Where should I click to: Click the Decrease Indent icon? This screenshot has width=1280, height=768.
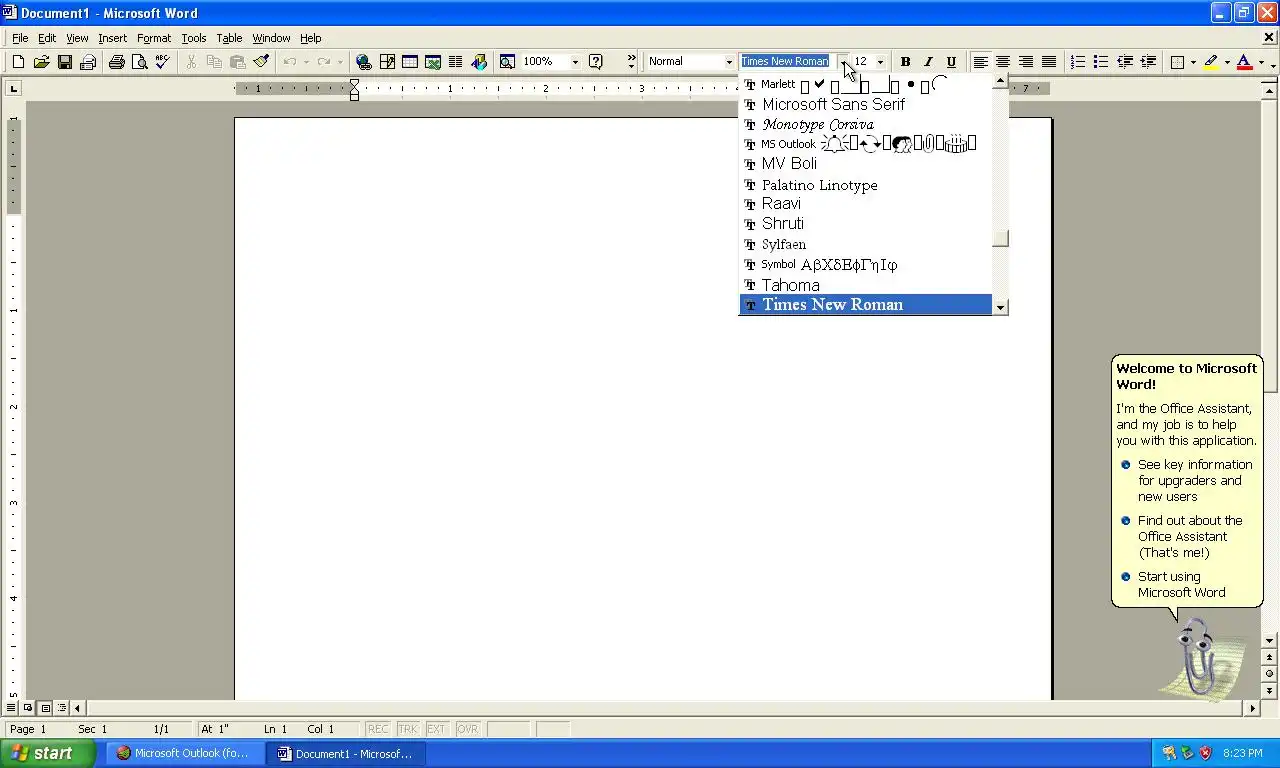(1125, 62)
